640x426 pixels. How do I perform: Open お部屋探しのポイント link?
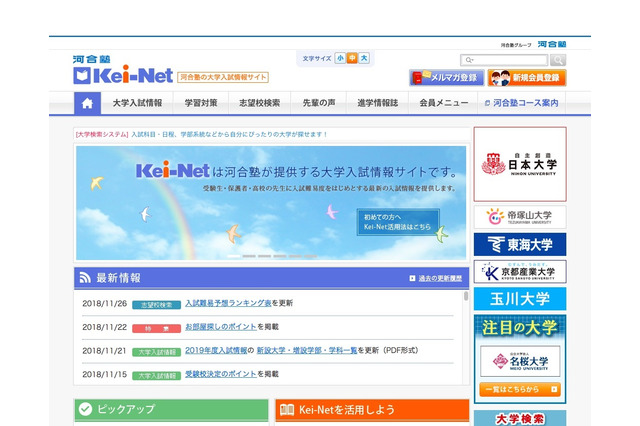click(221, 327)
